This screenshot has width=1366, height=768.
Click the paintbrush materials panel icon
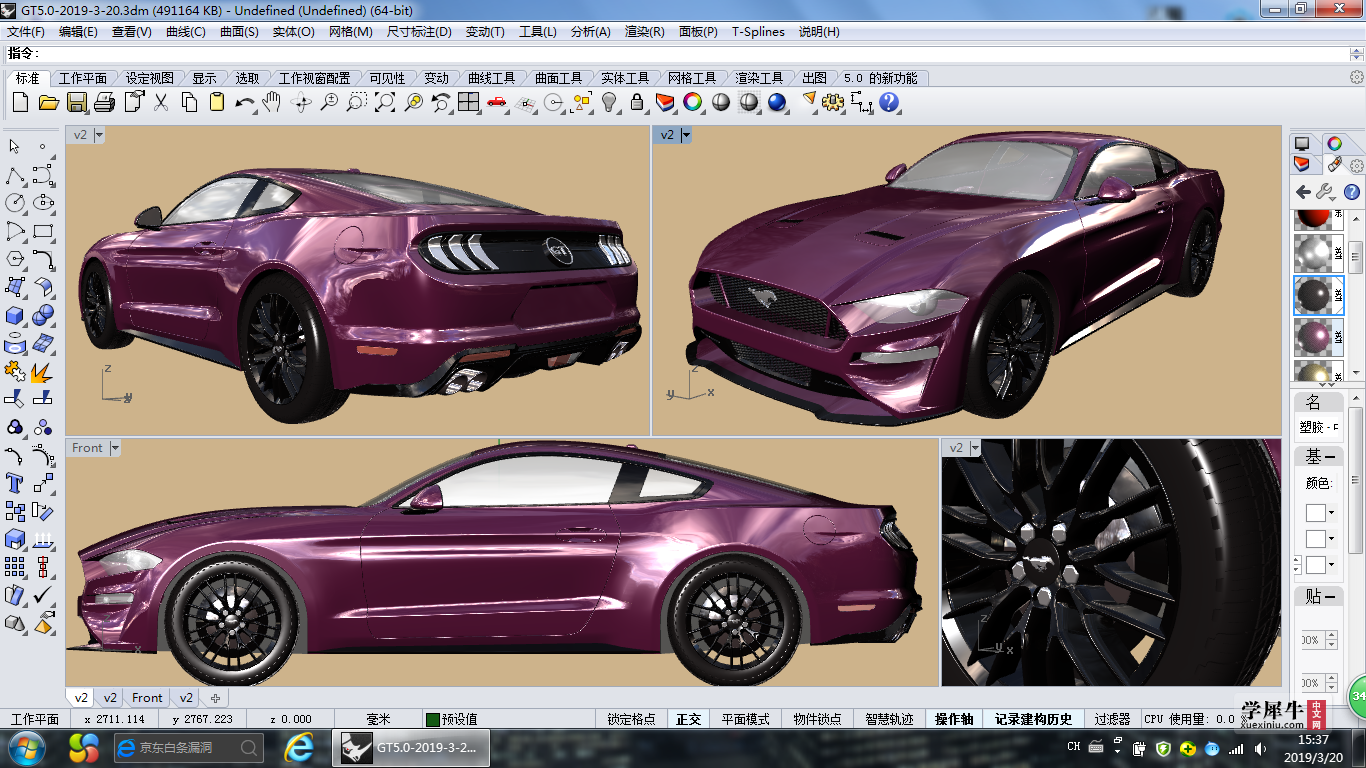pos(1334,165)
